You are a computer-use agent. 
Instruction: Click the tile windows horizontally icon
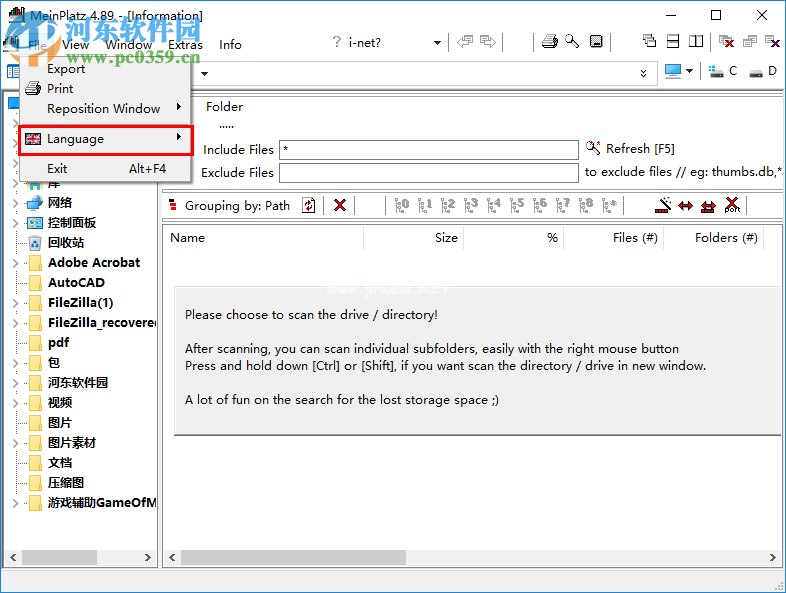[672, 42]
